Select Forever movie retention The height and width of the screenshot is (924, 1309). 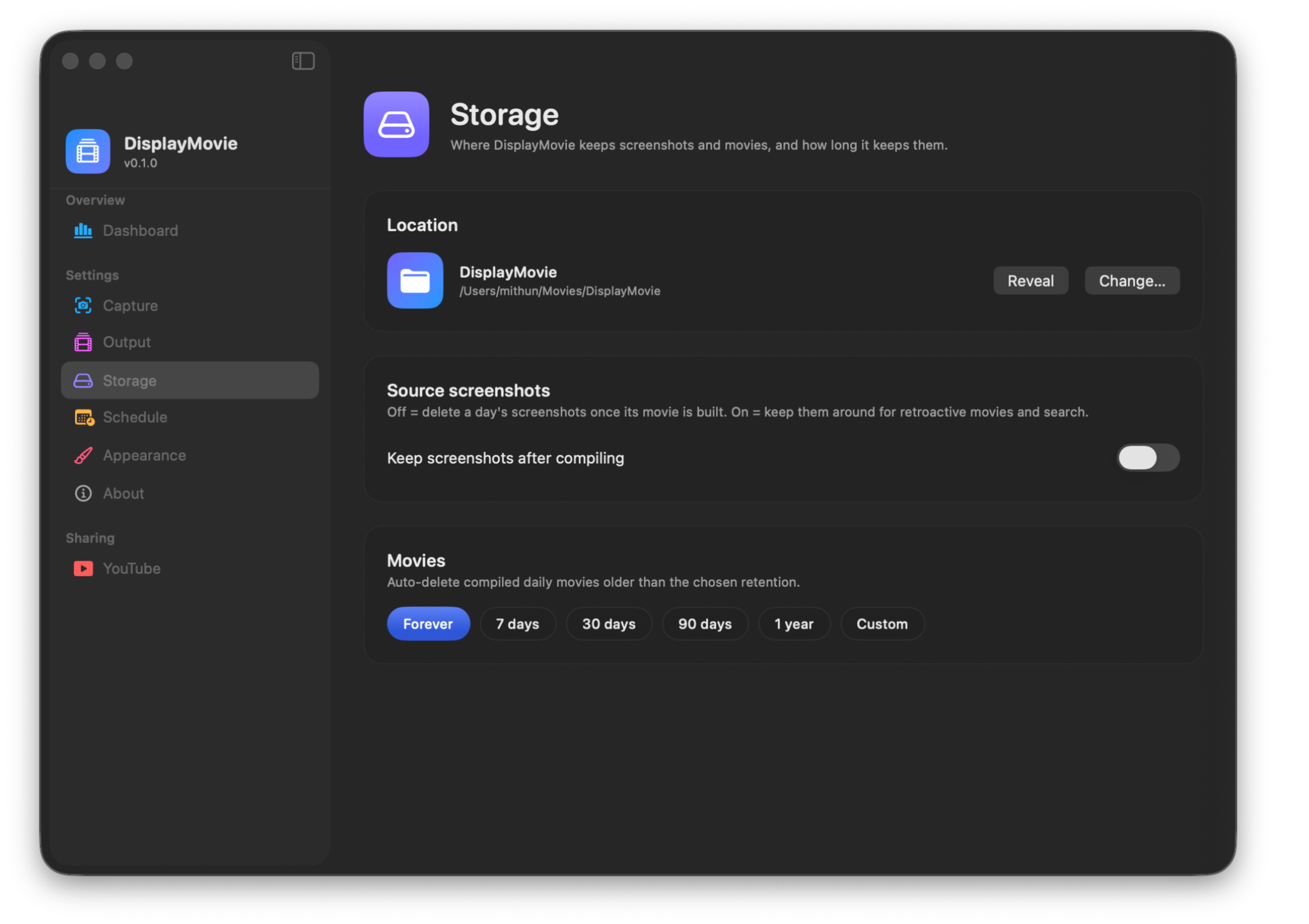429,624
